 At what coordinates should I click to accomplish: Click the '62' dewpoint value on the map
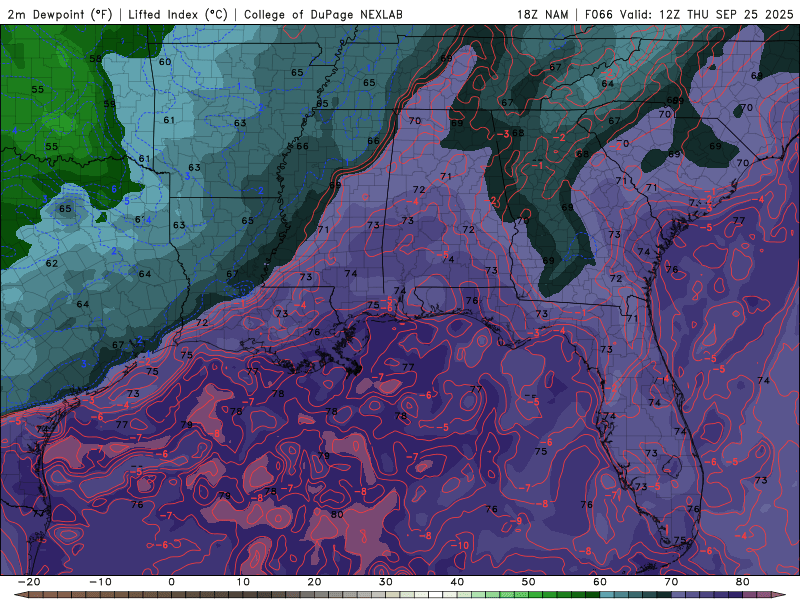tap(52, 264)
